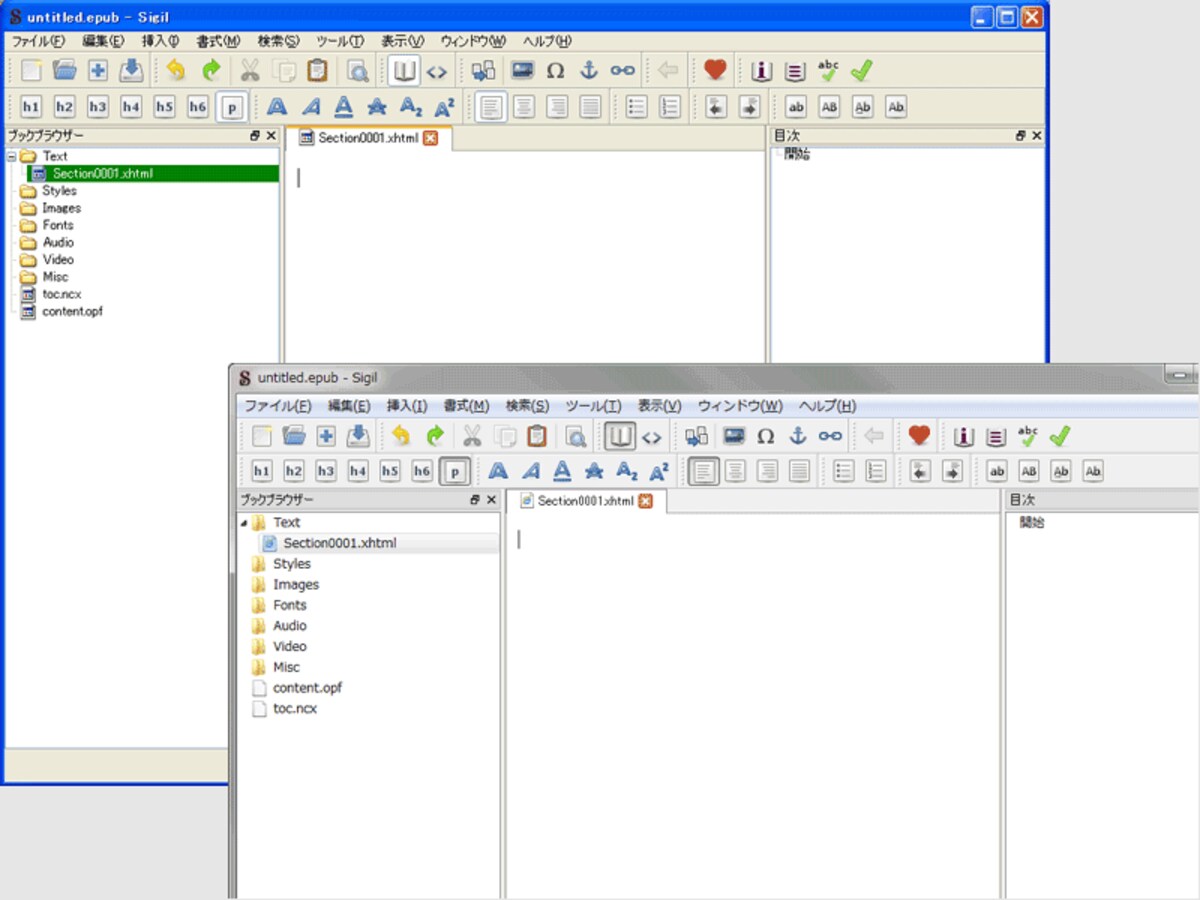Toggle paragraph p style in front window
The width and height of the screenshot is (1200, 900).
455,471
